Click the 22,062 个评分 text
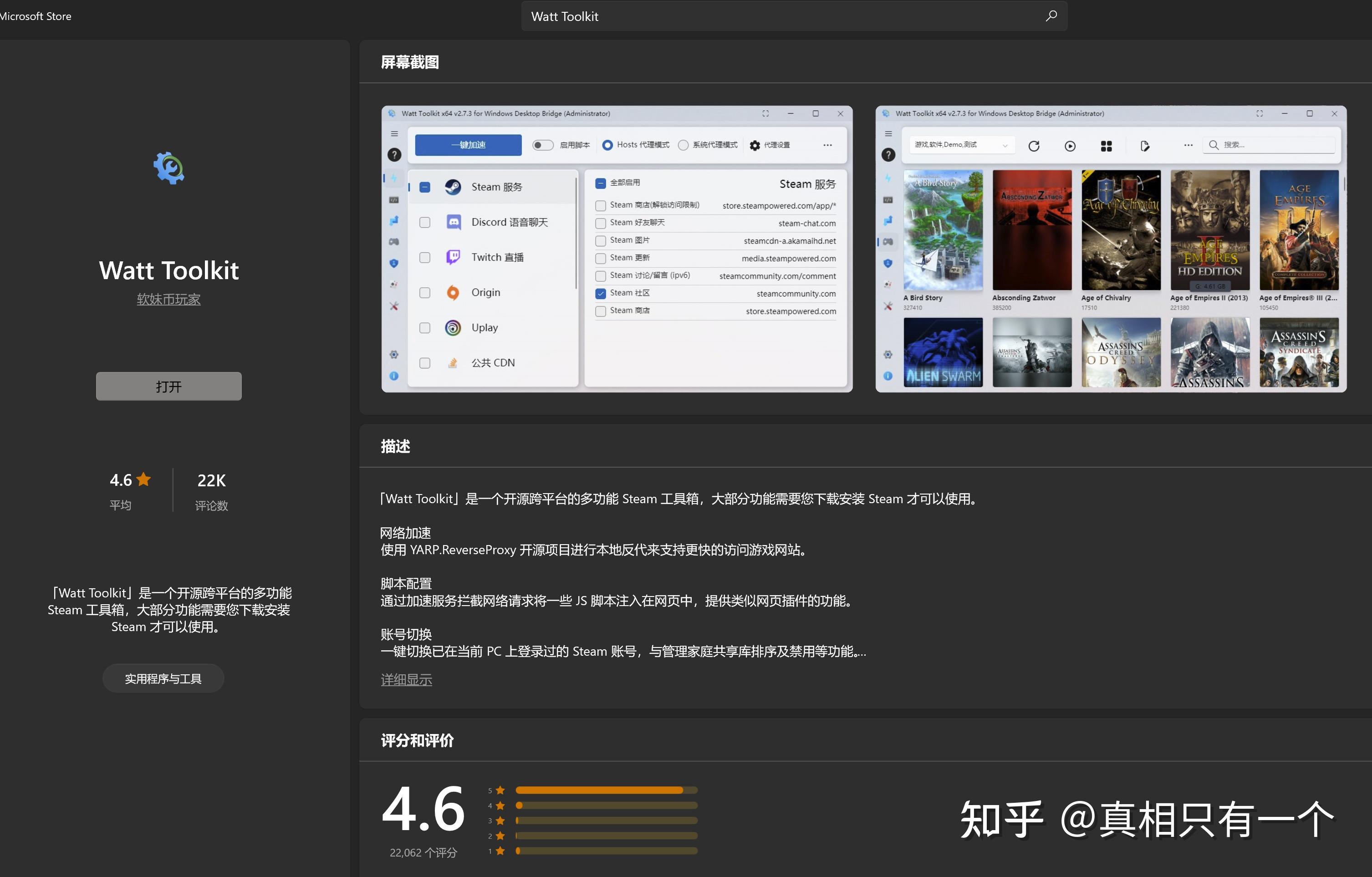The width and height of the screenshot is (1372, 877). click(x=423, y=852)
